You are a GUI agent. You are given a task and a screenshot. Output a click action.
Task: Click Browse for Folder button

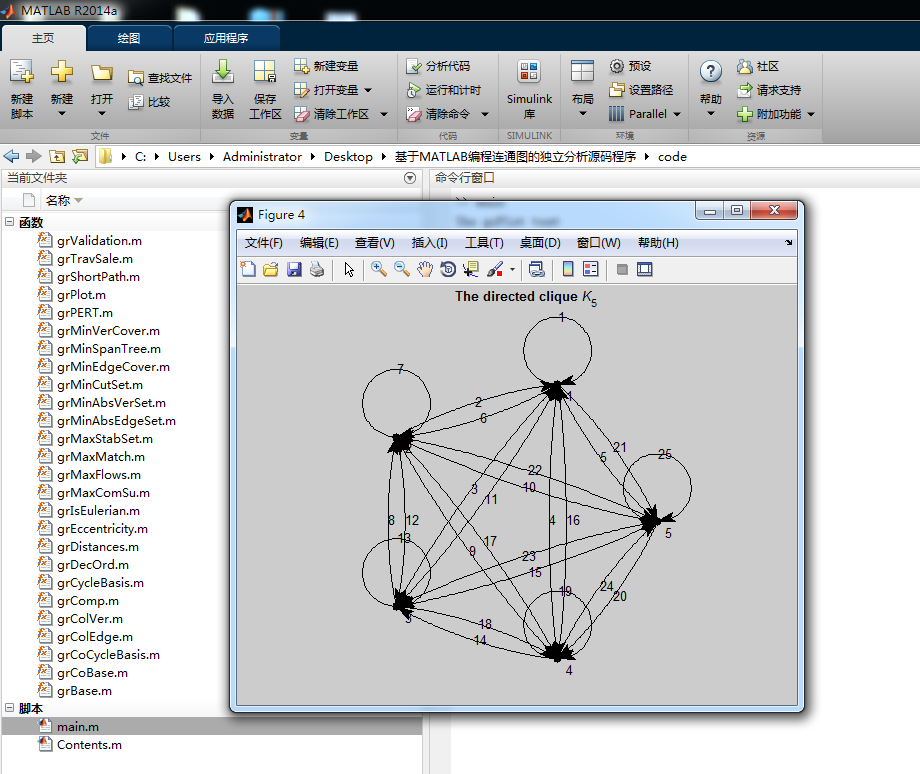[x=80, y=156]
